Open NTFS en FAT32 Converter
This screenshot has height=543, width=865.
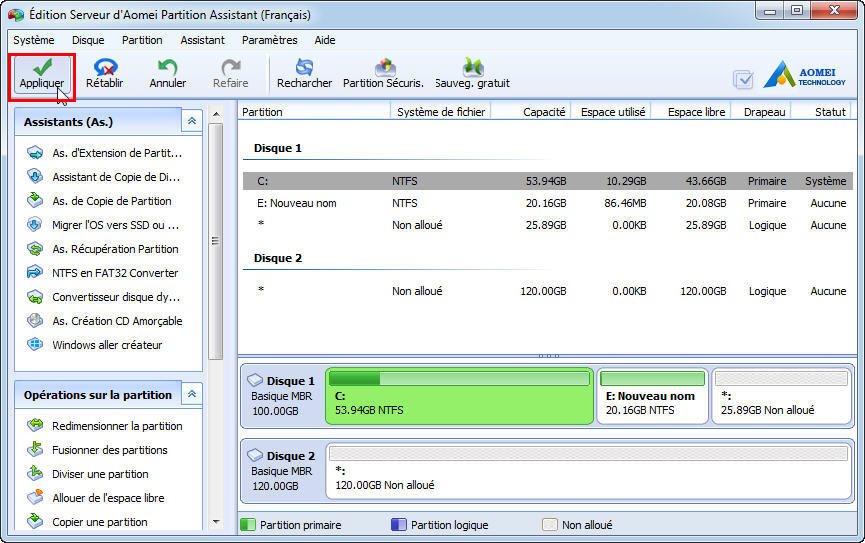coord(103,273)
